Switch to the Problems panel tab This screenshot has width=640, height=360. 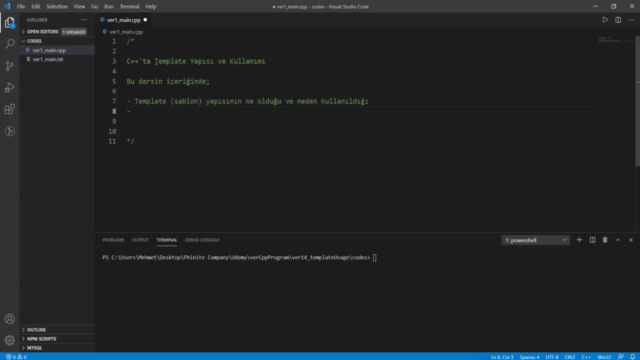[113, 240]
